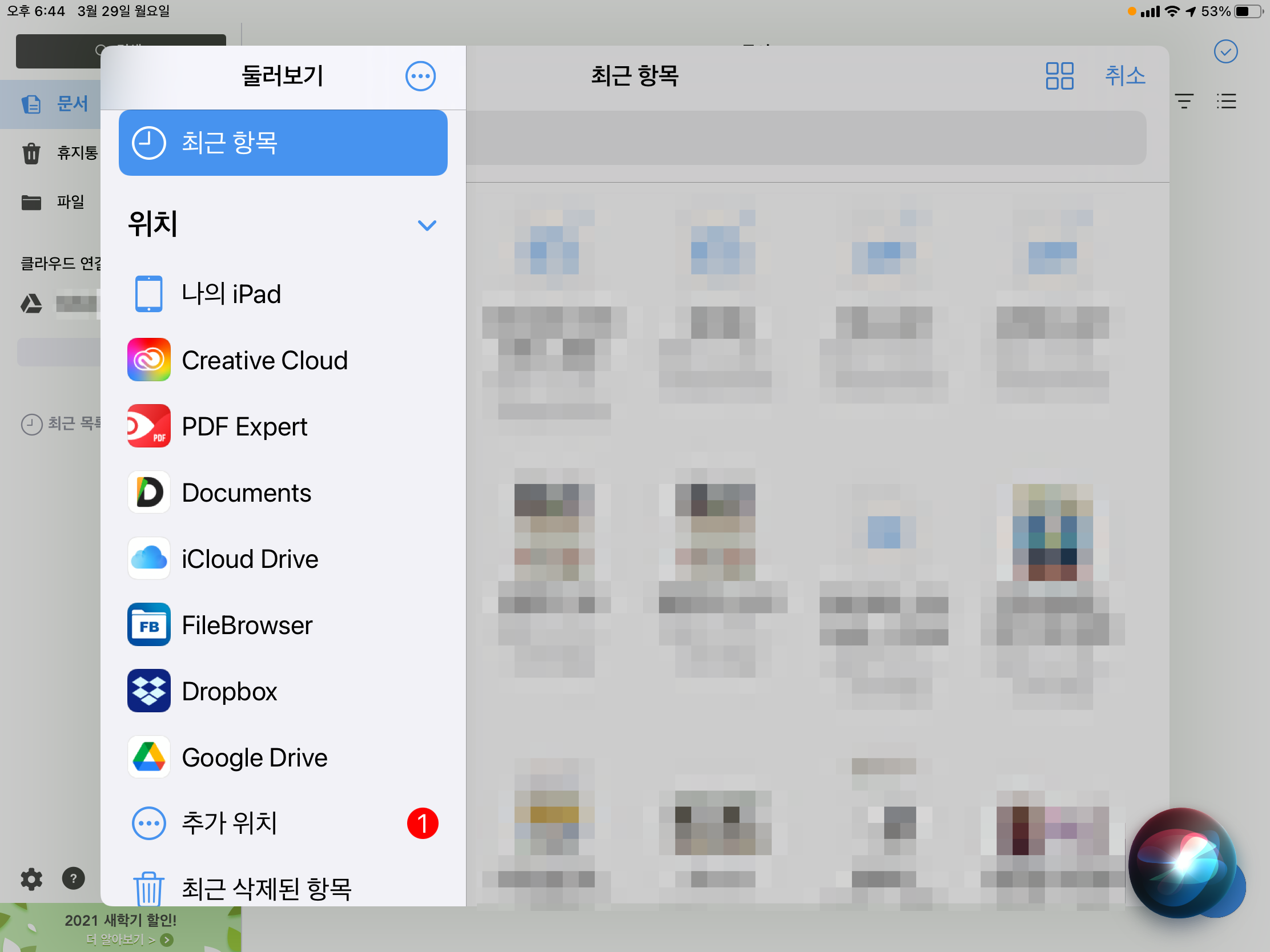Open the 둘러보기 more options menu

(420, 76)
